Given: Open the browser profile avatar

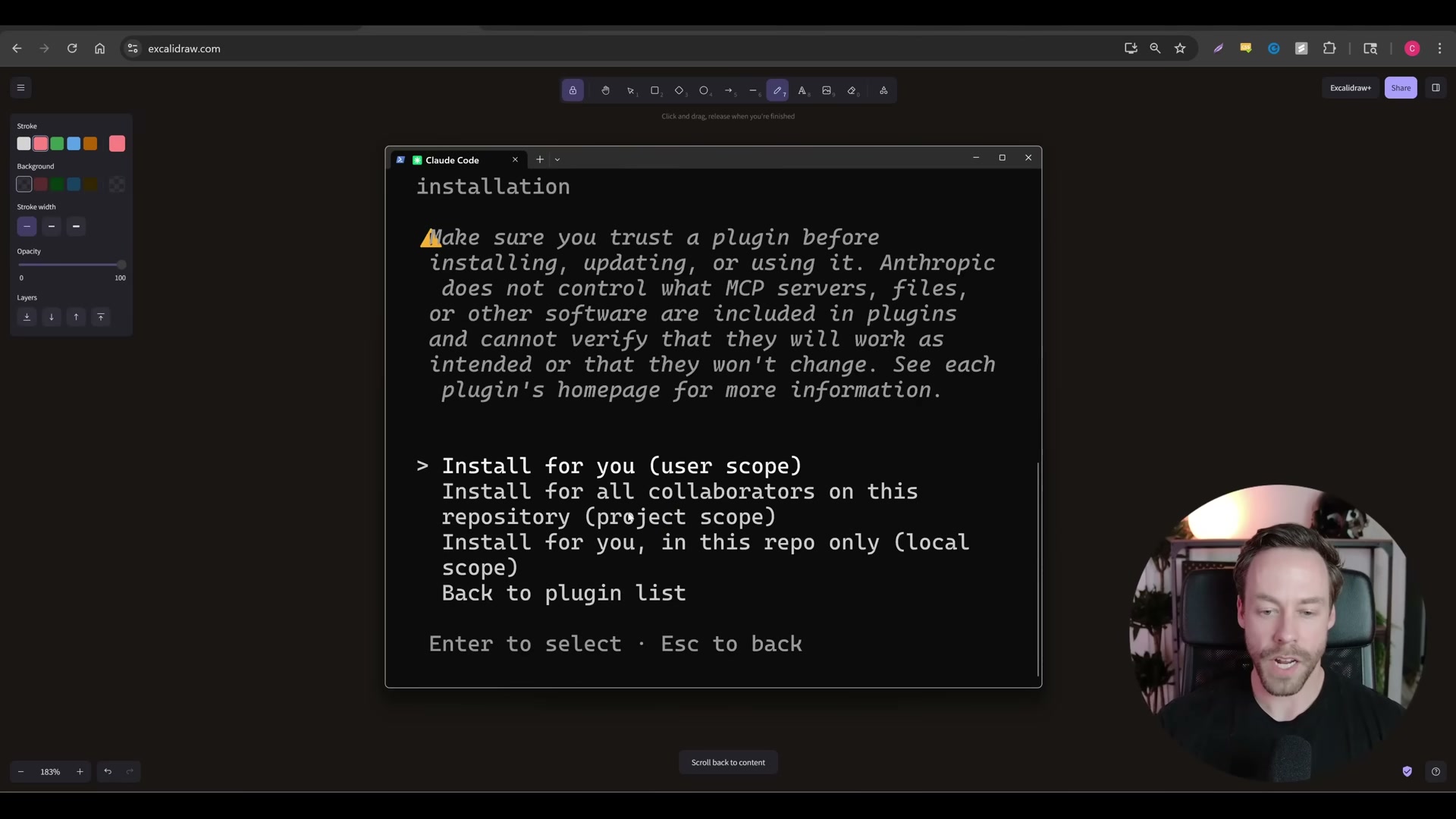Looking at the screenshot, I should pyautogui.click(x=1412, y=49).
